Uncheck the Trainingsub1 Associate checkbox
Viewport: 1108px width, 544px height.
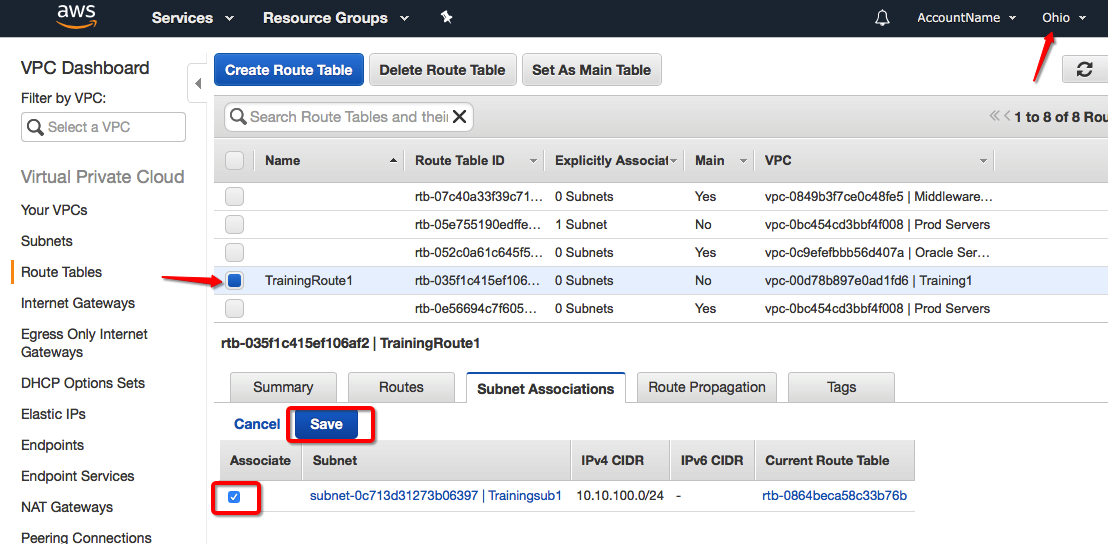[x=235, y=496]
